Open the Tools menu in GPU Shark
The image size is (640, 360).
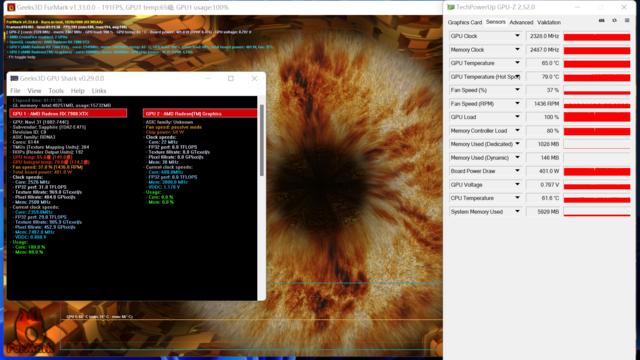(x=56, y=91)
